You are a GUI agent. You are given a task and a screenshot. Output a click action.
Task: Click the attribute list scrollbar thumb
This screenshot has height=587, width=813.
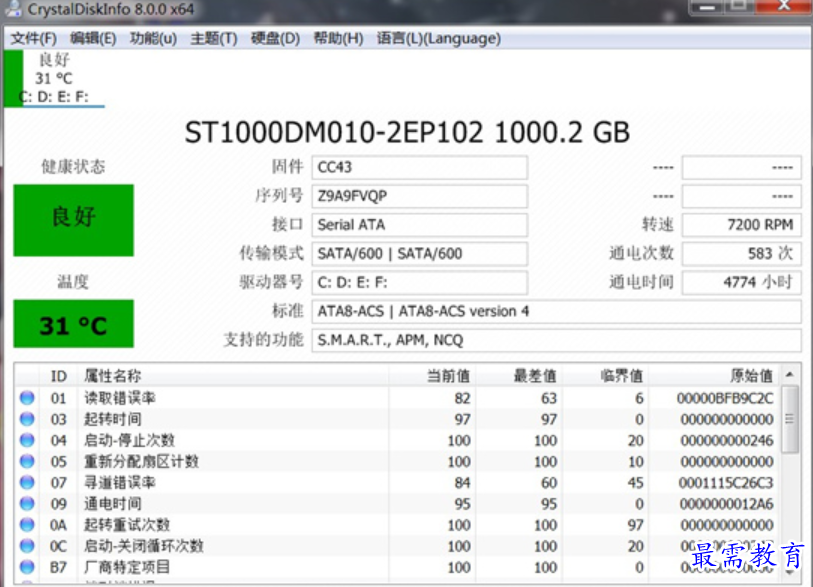click(790, 419)
